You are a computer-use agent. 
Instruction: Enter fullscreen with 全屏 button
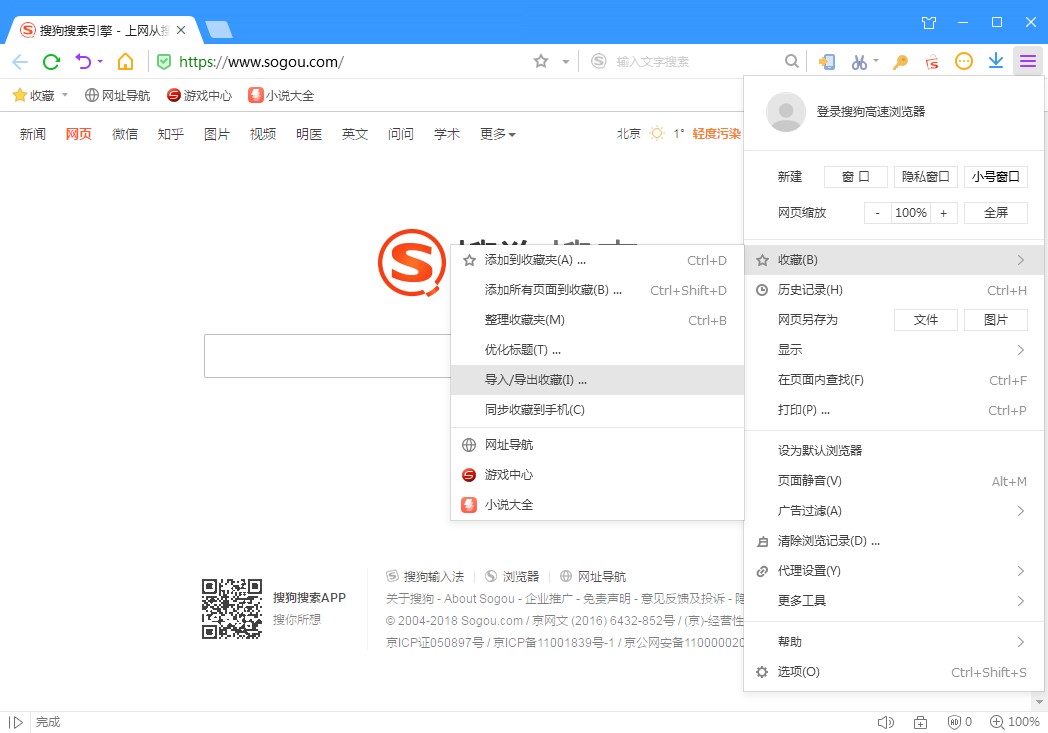[x=996, y=213]
